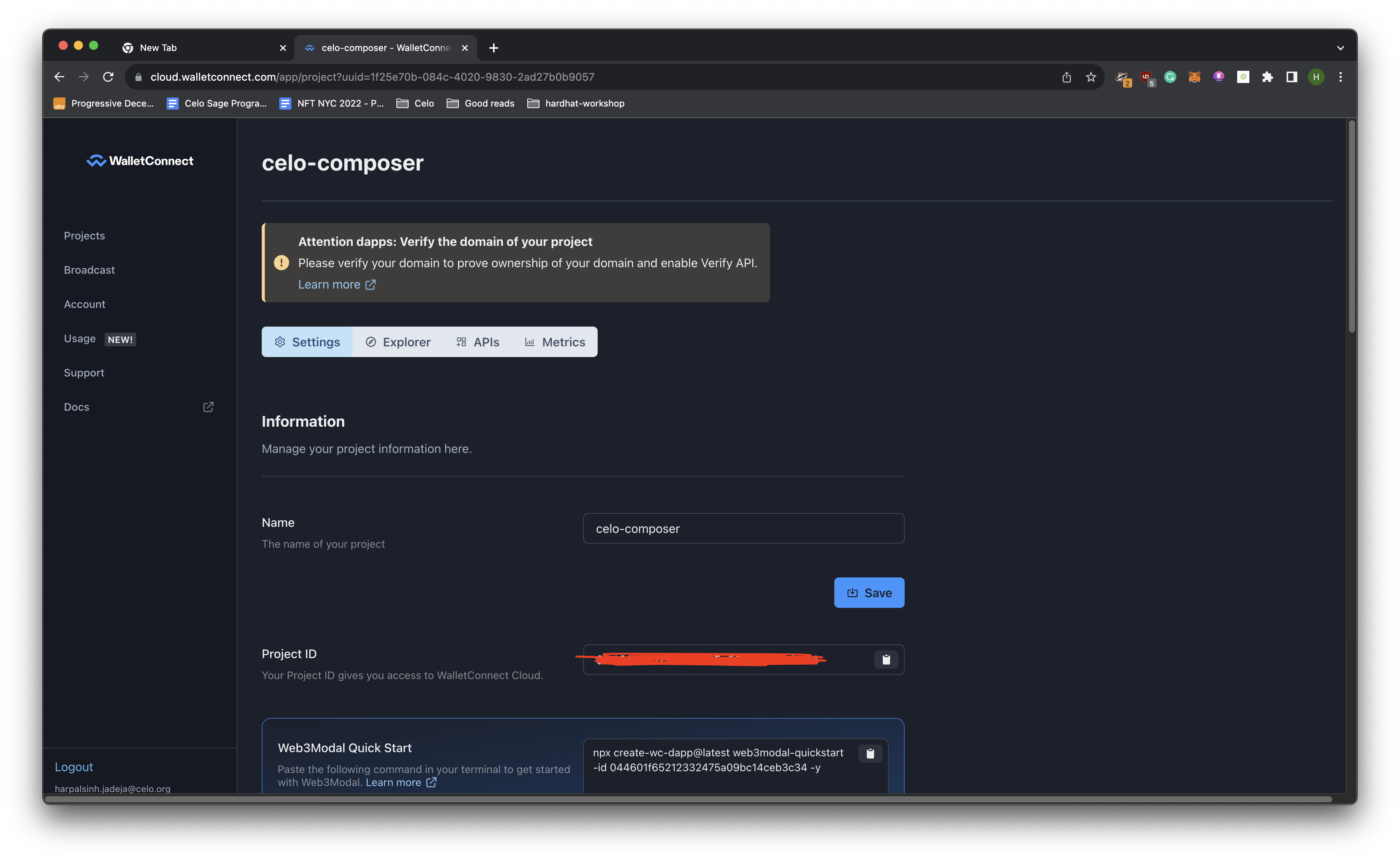Click the share page icon in address bar
This screenshot has height=861, width=1400.
point(1066,77)
